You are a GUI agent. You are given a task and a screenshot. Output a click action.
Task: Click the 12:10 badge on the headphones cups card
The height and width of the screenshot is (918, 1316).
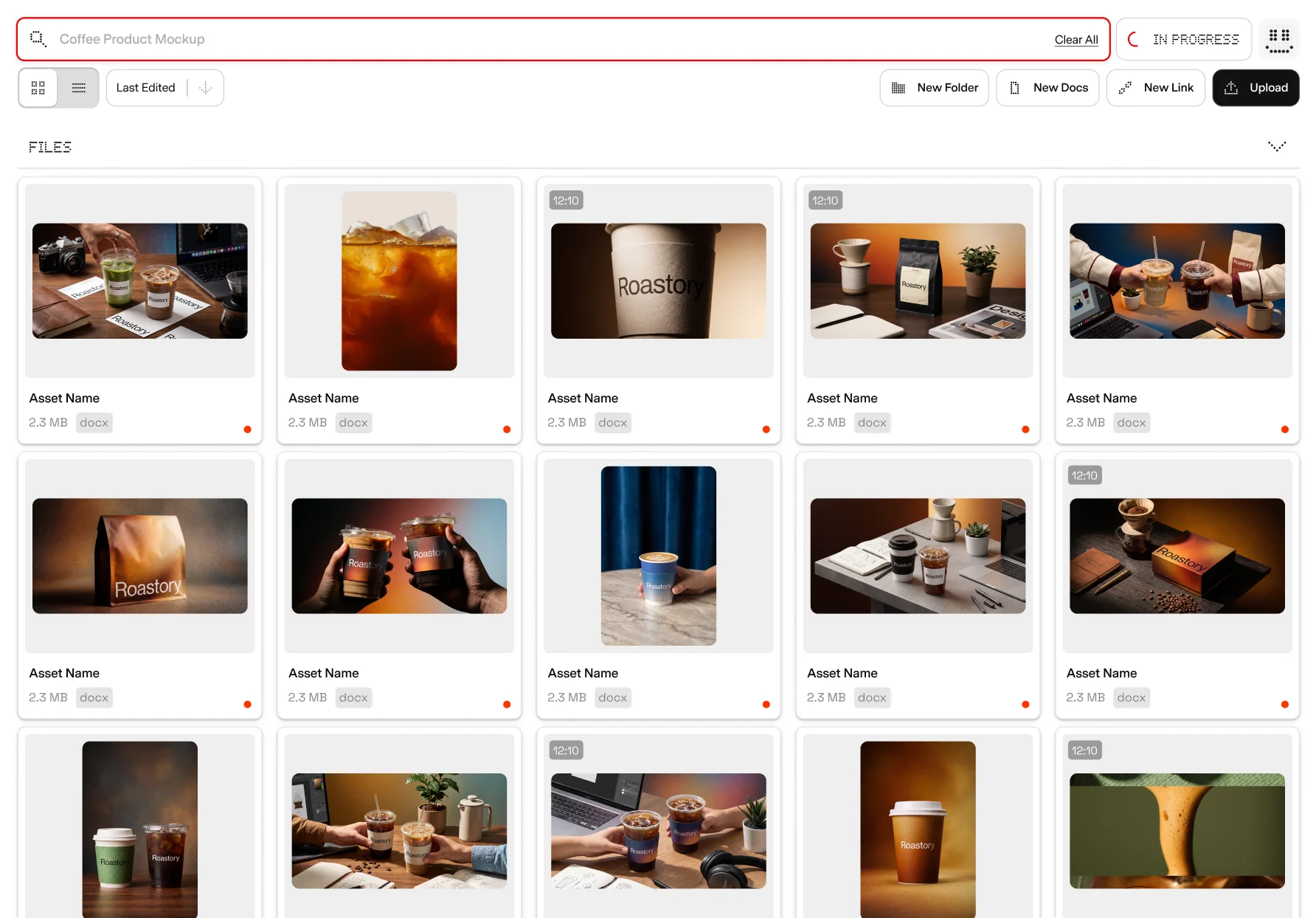pos(566,750)
